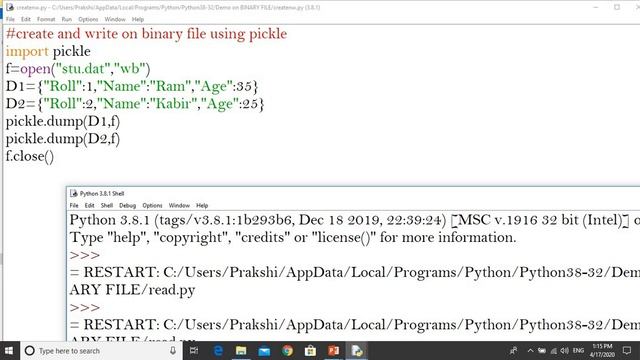Maximize the createnw.py editor window

pyautogui.click(x=617, y=7)
